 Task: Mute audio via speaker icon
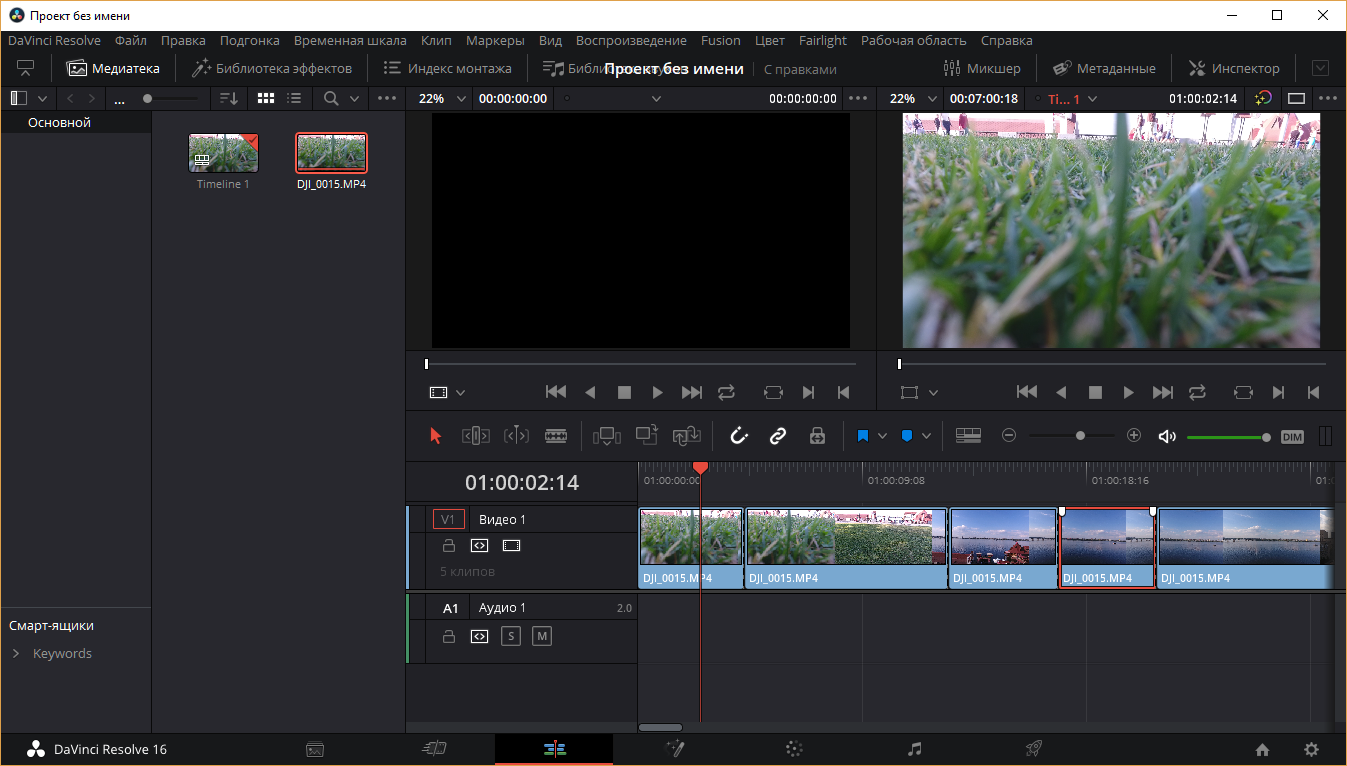point(1167,436)
